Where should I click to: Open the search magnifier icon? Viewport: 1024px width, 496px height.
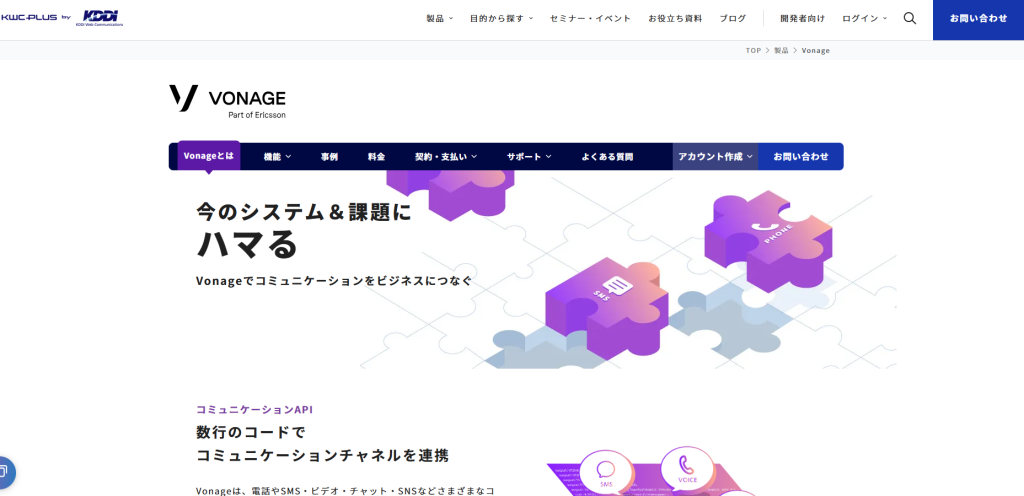pos(910,18)
